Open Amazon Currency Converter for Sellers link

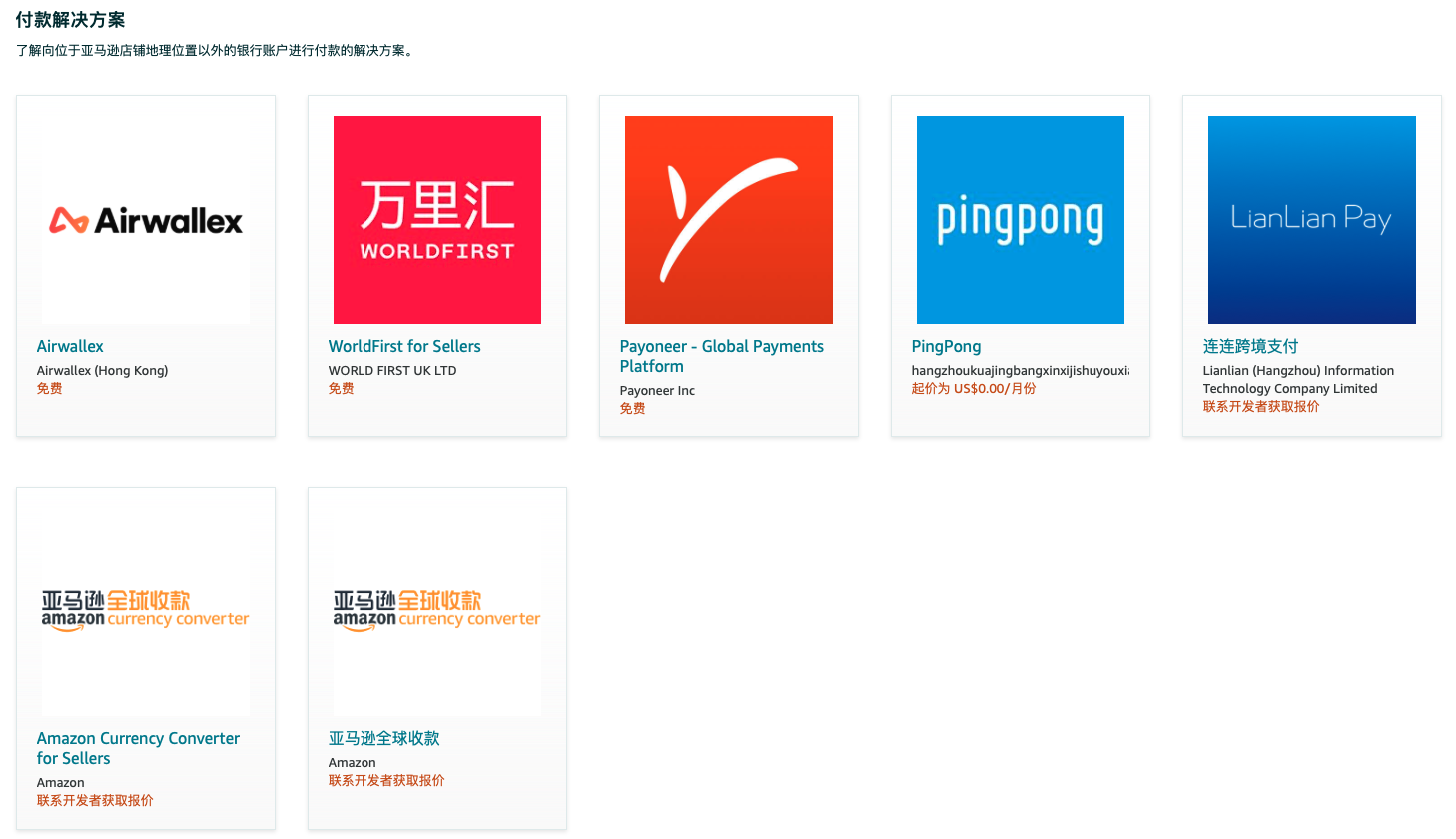pos(138,748)
